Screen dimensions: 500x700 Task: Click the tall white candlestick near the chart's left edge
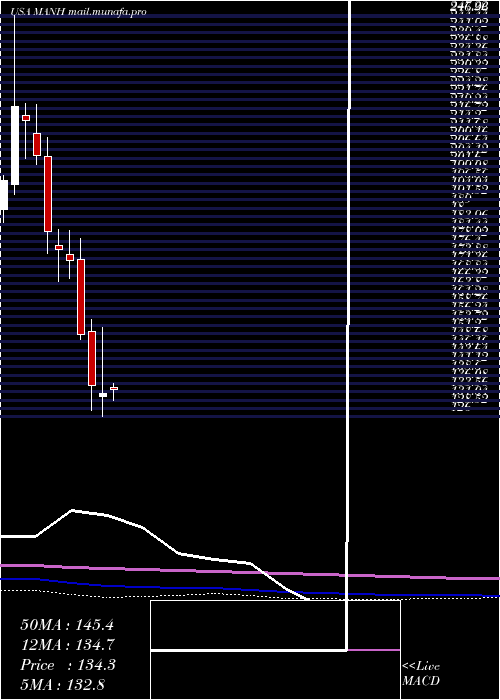pos(15,145)
